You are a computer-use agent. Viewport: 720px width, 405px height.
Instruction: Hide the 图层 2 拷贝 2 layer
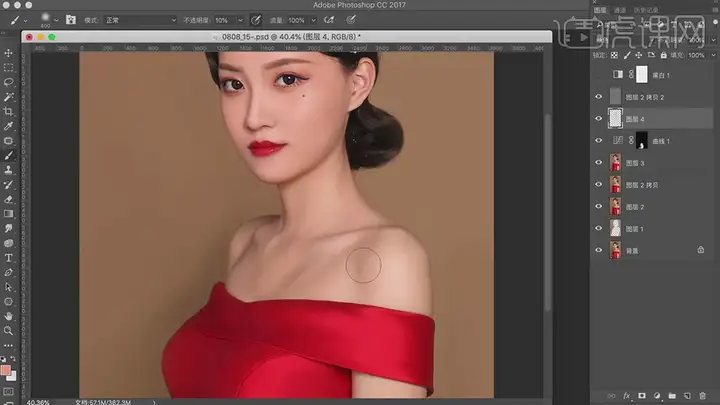598,97
